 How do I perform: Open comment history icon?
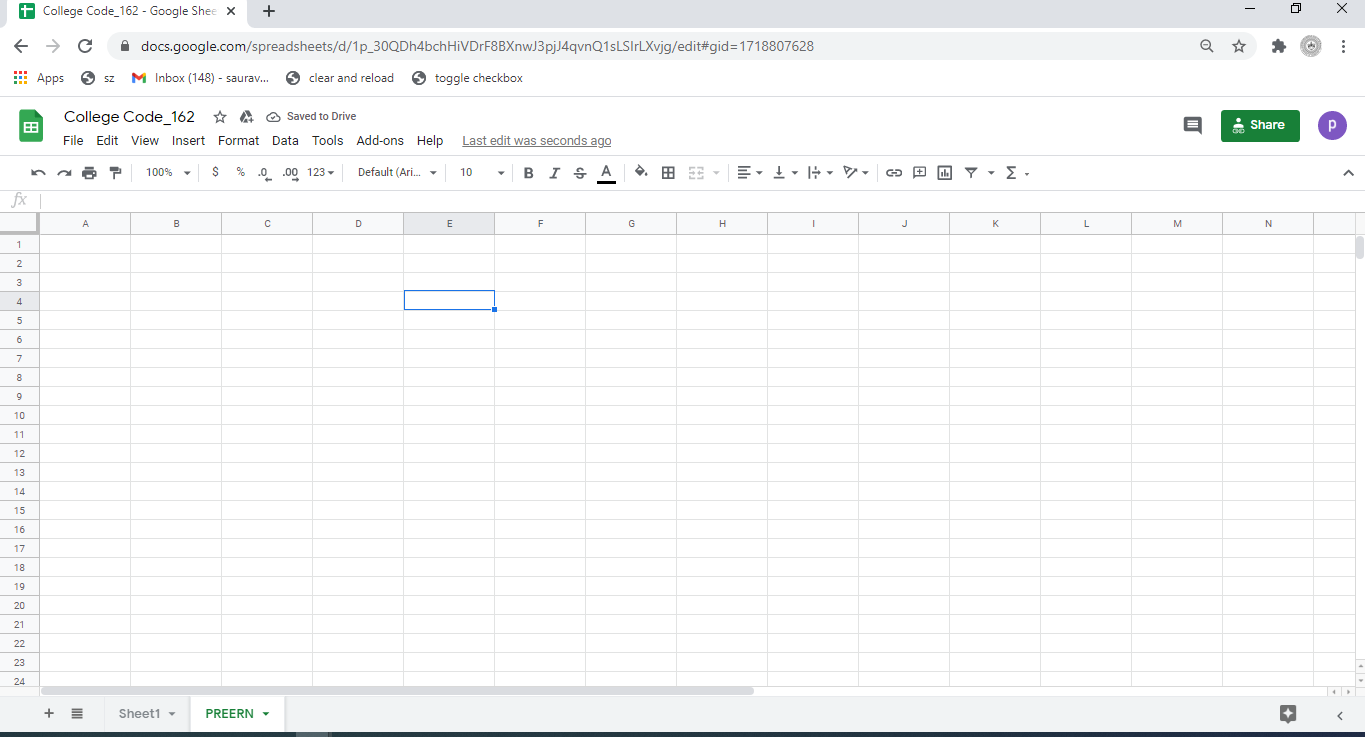[1192, 125]
